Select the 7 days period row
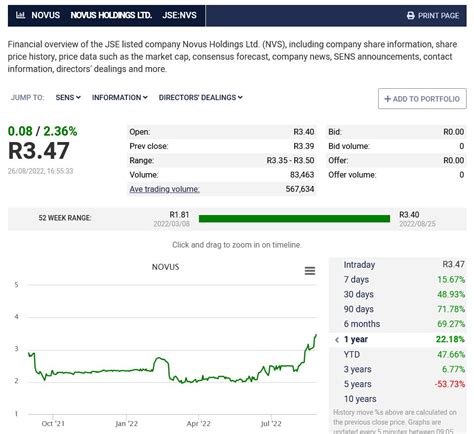 (397, 279)
